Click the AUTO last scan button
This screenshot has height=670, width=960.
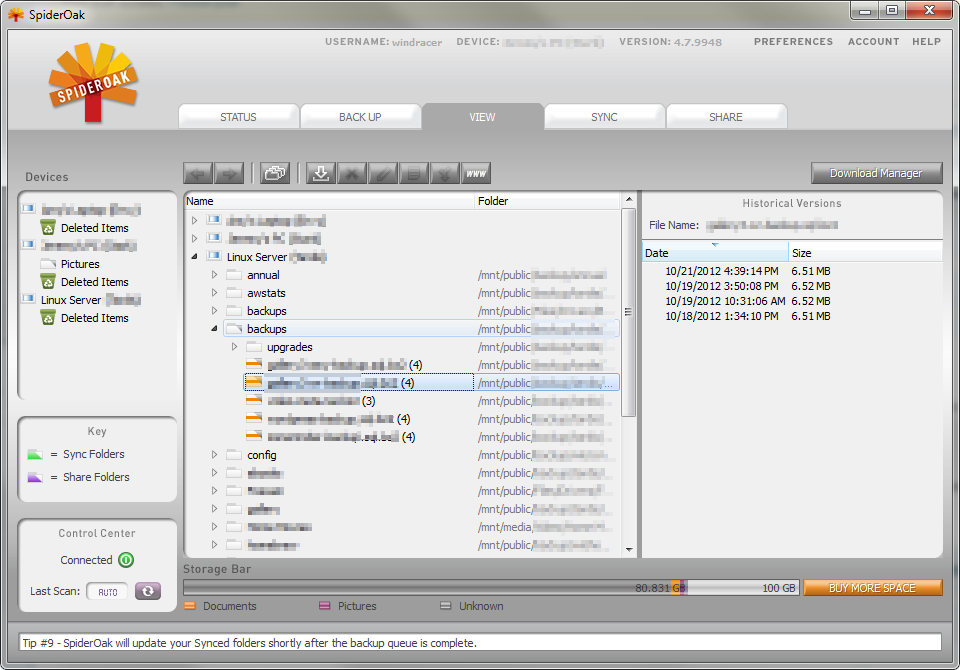click(107, 592)
